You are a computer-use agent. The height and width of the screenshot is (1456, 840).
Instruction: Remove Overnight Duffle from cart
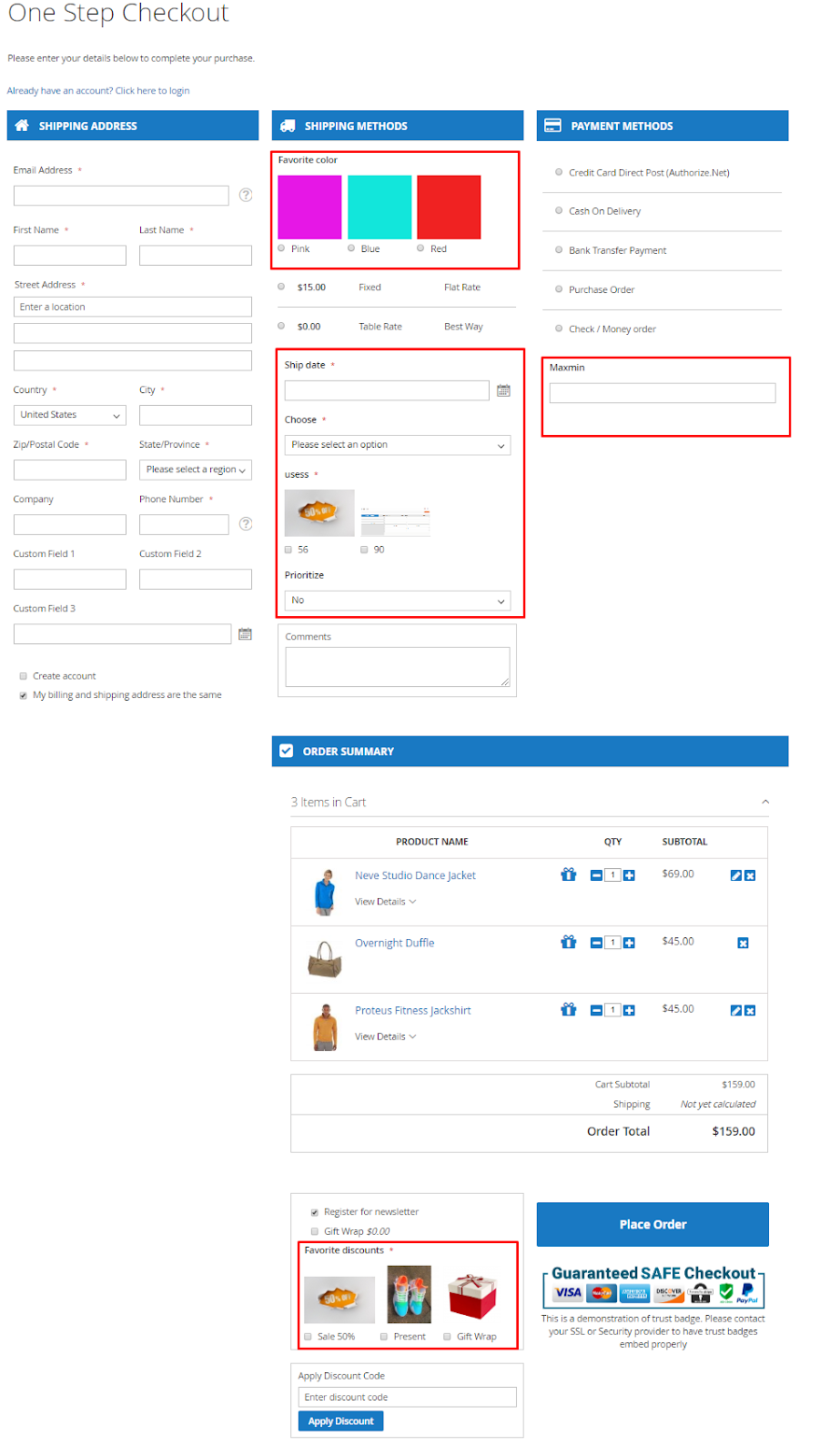743,943
